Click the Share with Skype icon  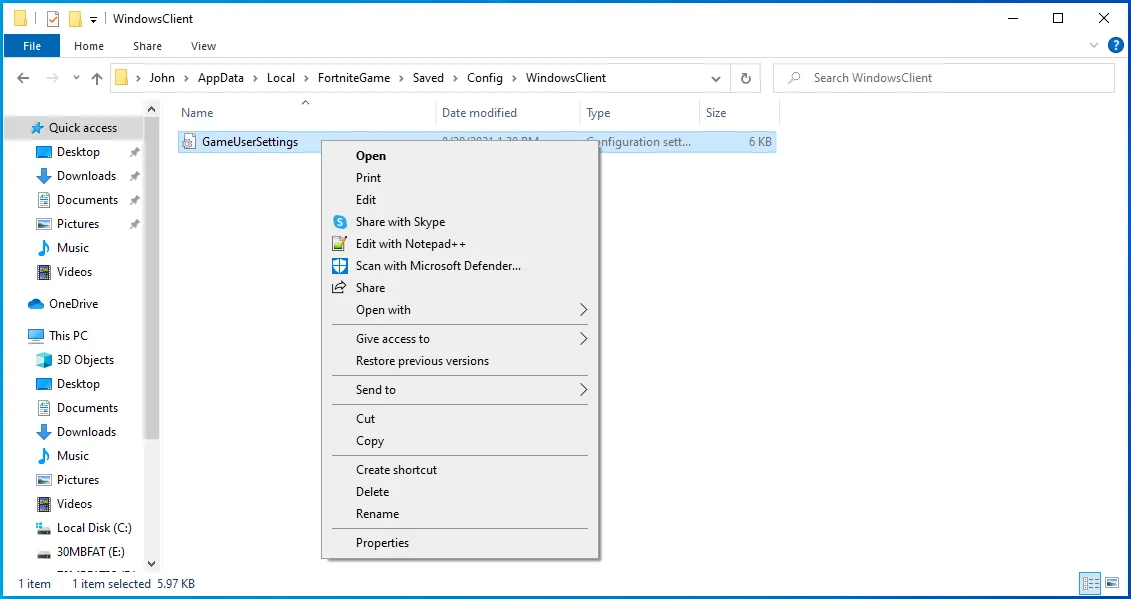(x=340, y=222)
